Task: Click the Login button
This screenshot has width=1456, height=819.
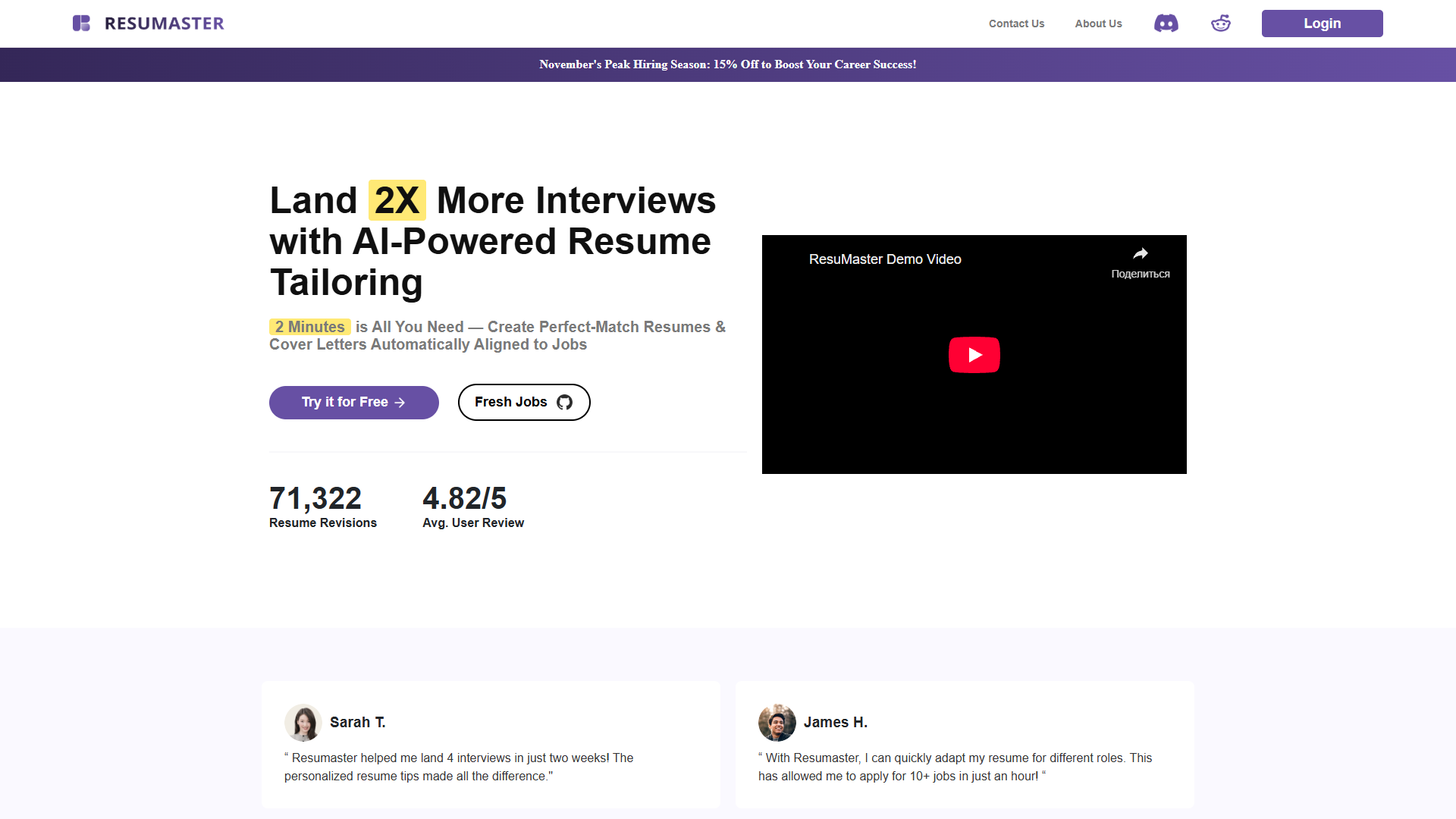Action: click(x=1322, y=24)
